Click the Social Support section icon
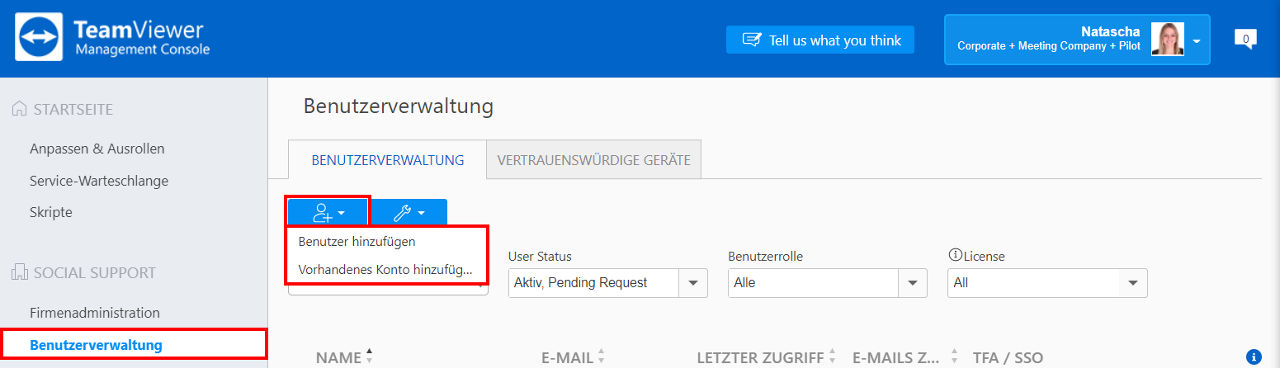1280x368 pixels. 19,272
